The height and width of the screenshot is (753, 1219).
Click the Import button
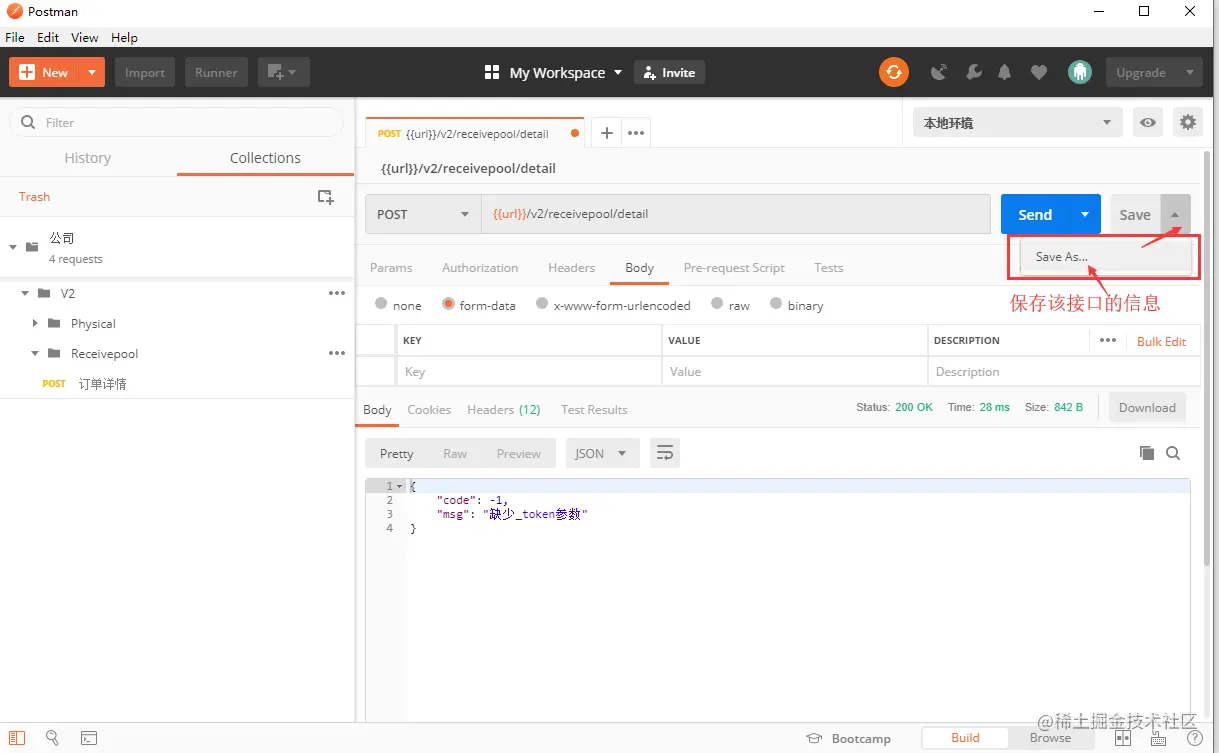(145, 72)
